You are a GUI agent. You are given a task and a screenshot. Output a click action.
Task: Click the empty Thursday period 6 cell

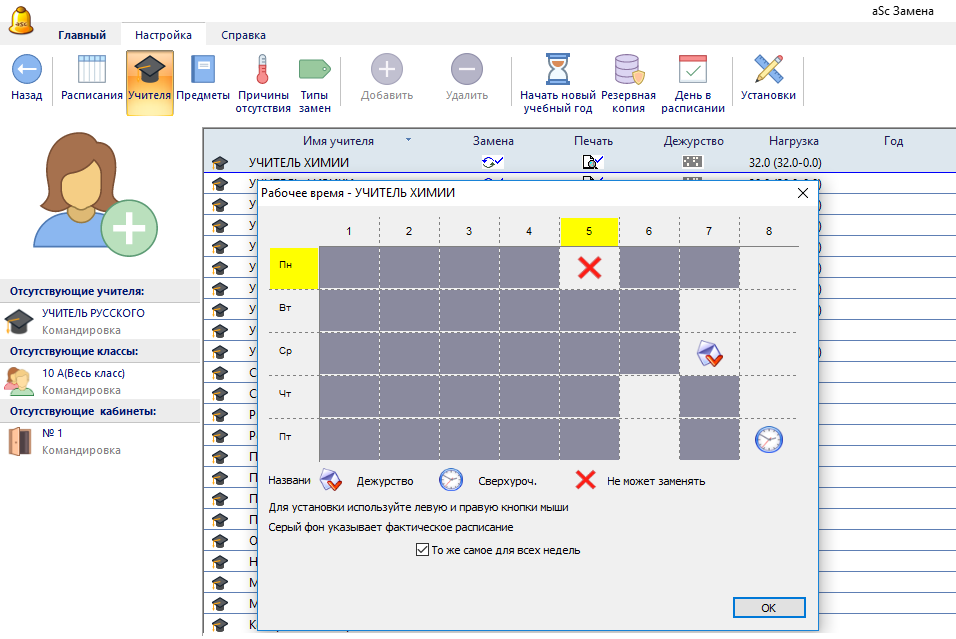coord(649,397)
